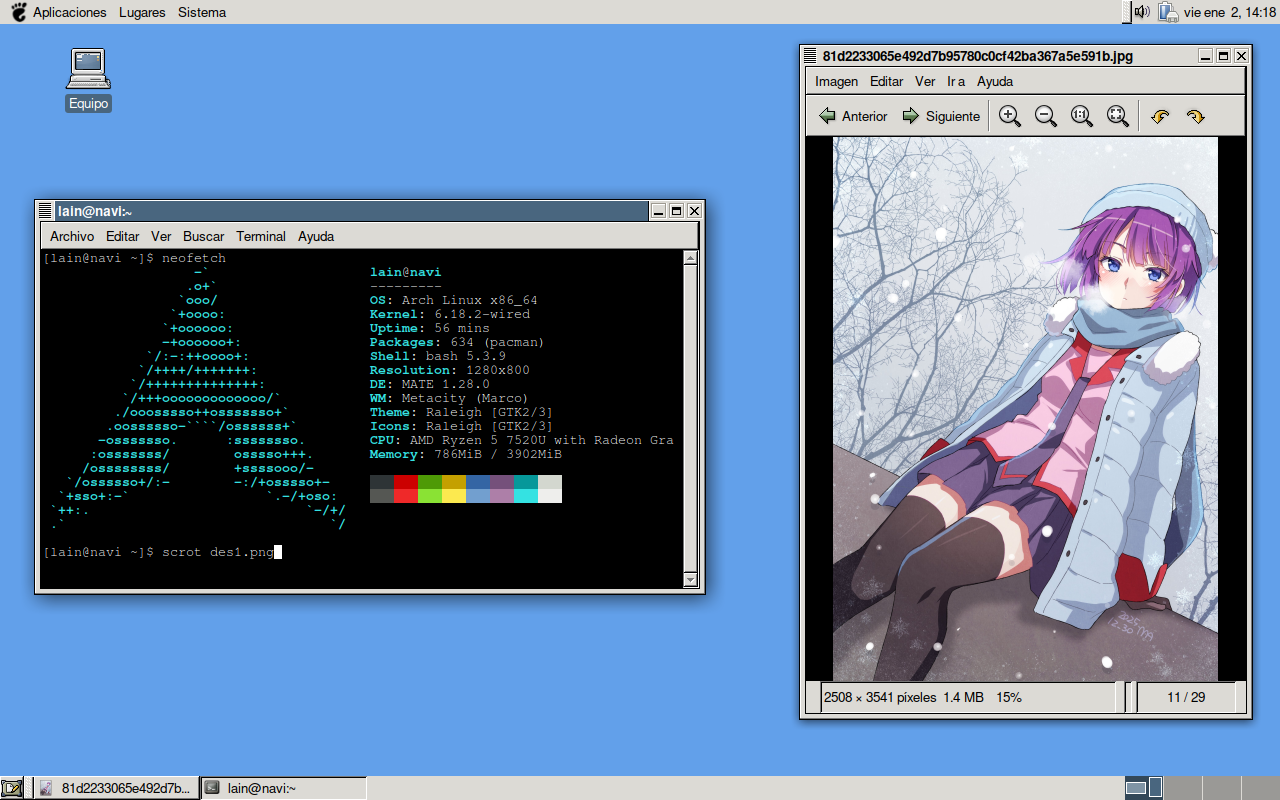Open the terminal's Ver menu
The width and height of the screenshot is (1280, 800).
click(x=161, y=236)
